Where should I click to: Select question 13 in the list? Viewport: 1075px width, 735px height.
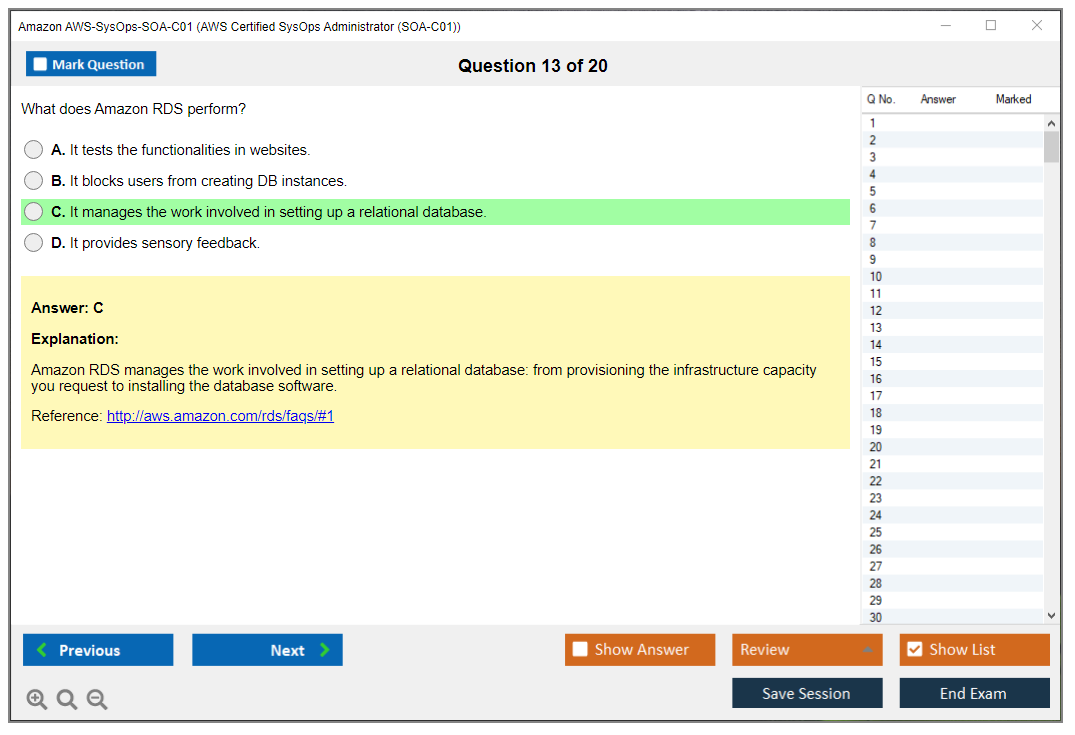click(876, 328)
